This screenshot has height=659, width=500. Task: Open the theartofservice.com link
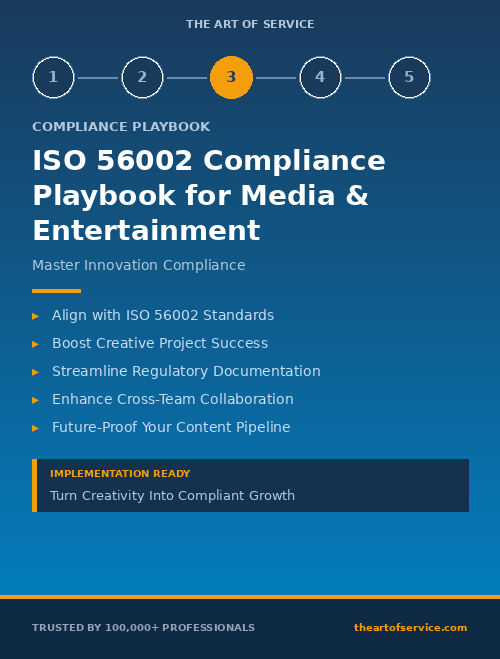point(410,627)
